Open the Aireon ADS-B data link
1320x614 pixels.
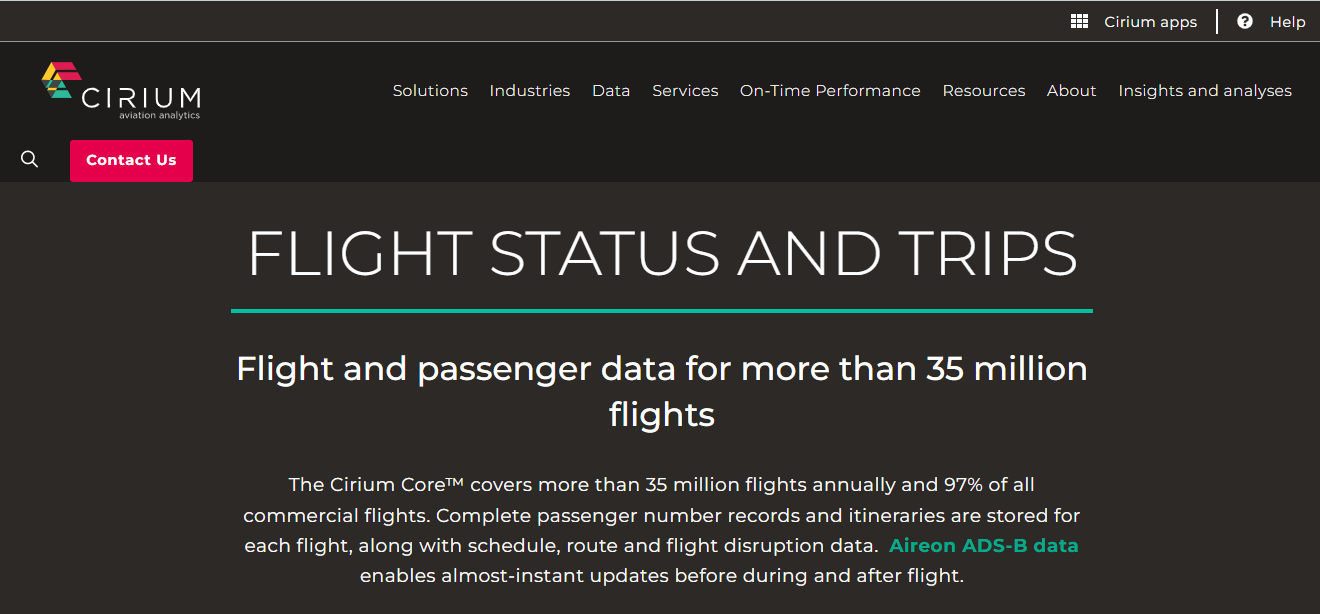pyautogui.click(x=983, y=546)
